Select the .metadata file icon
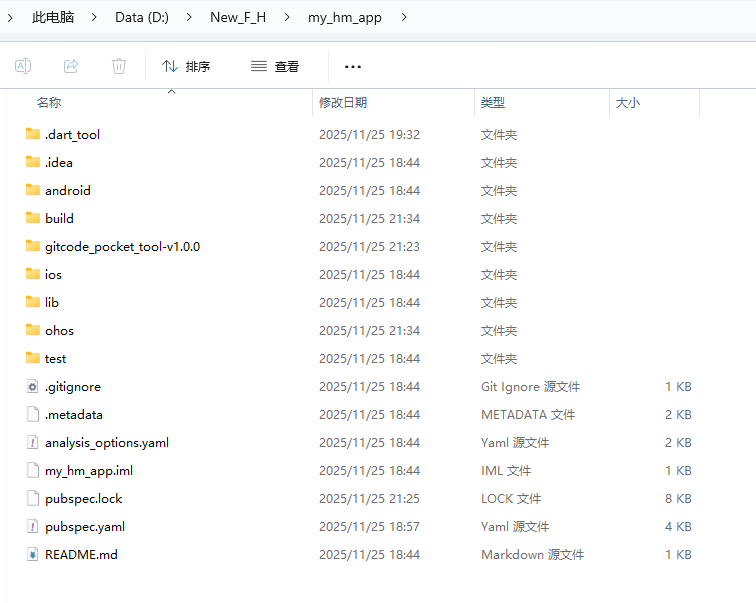756x603 pixels. [x=32, y=414]
